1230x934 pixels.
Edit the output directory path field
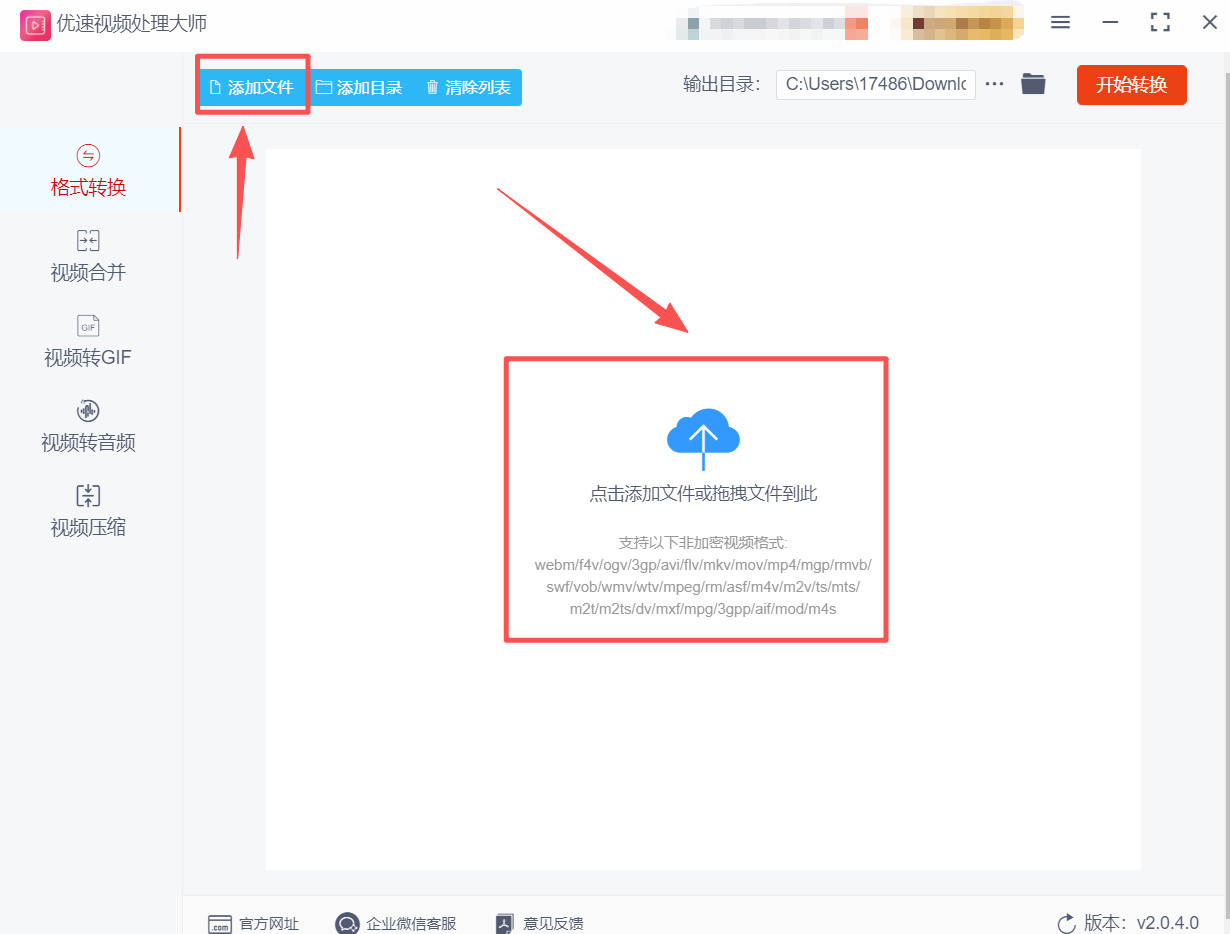pos(876,84)
